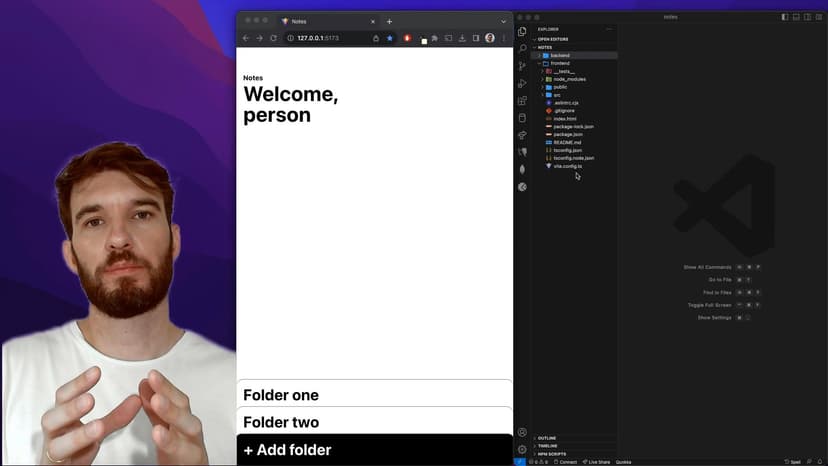This screenshot has width=828, height=466.
Task: Open the Extensions view
Action: [x=522, y=101]
